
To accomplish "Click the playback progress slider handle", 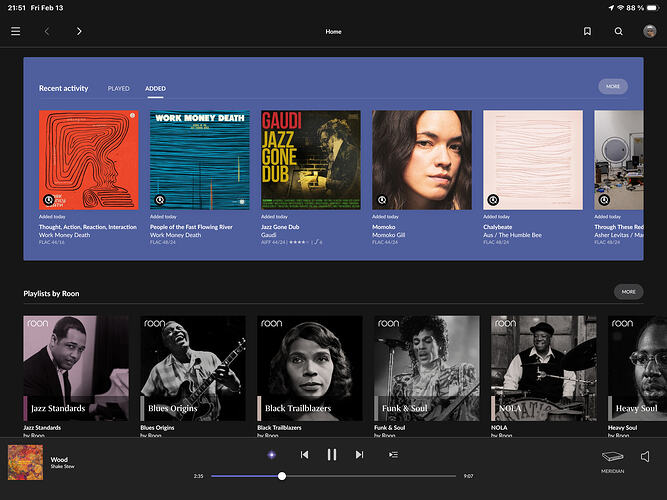I will point(282,476).
